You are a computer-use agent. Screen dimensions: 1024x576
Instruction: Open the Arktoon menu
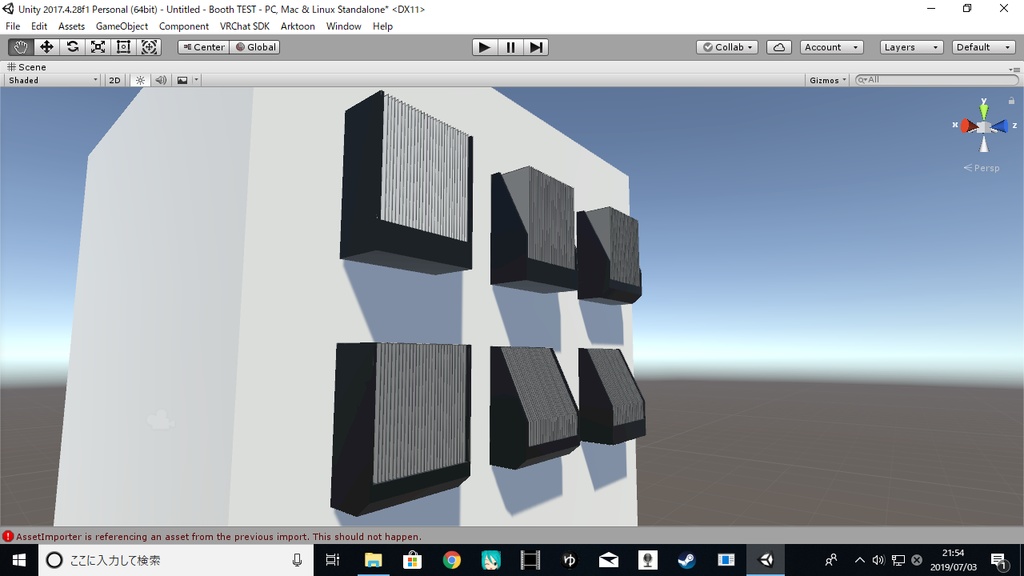pos(297,26)
